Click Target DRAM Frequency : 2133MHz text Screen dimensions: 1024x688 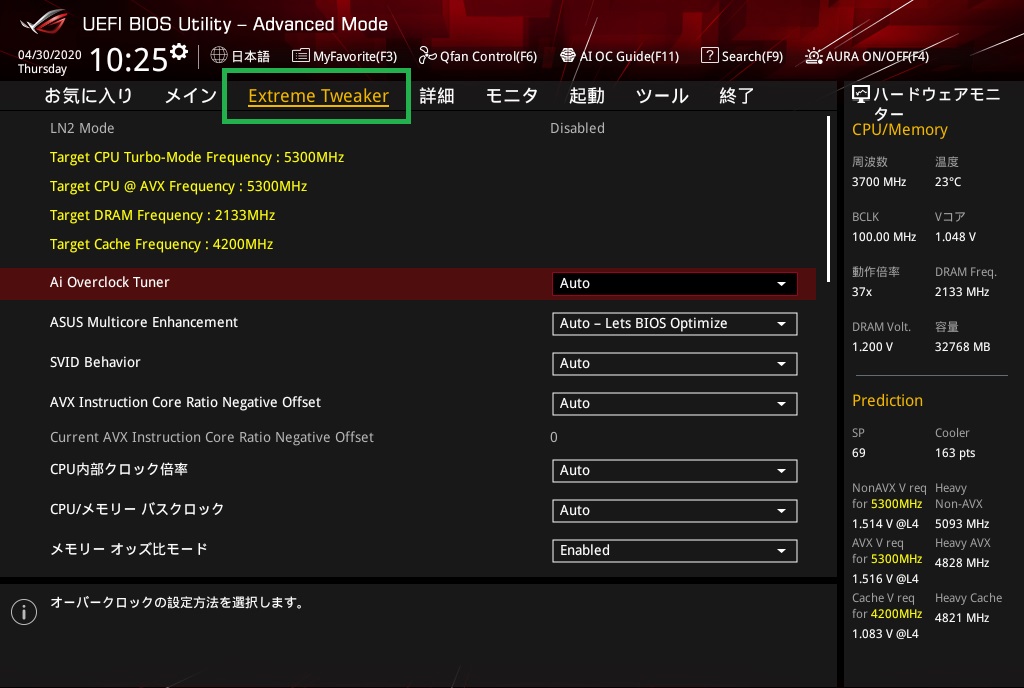(x=162, y=215)
